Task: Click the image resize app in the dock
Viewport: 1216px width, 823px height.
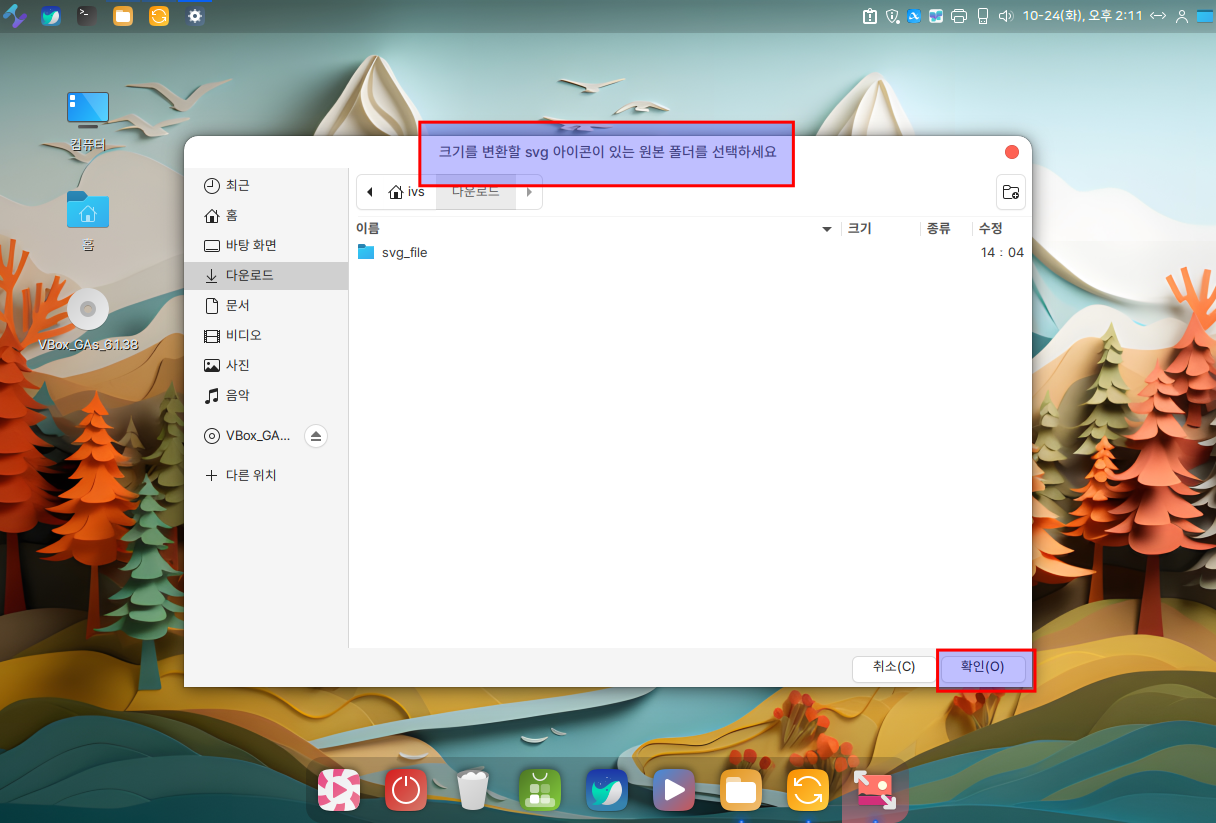Action: (875, 790)
